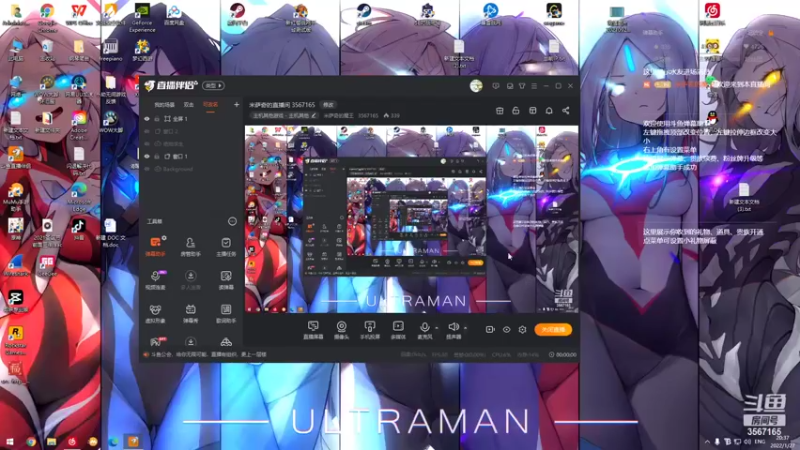Toggle visibility eye of 窗口 1 source
800x450 pixels.
pos(147,157)
